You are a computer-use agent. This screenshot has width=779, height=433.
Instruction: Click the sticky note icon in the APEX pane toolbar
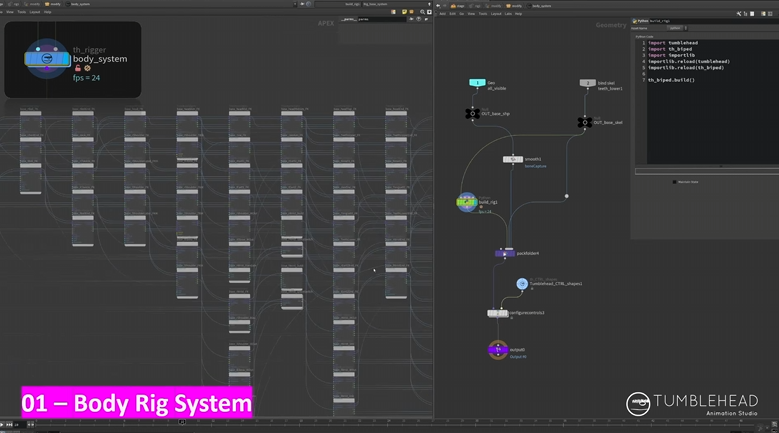[x=404, y=12]
